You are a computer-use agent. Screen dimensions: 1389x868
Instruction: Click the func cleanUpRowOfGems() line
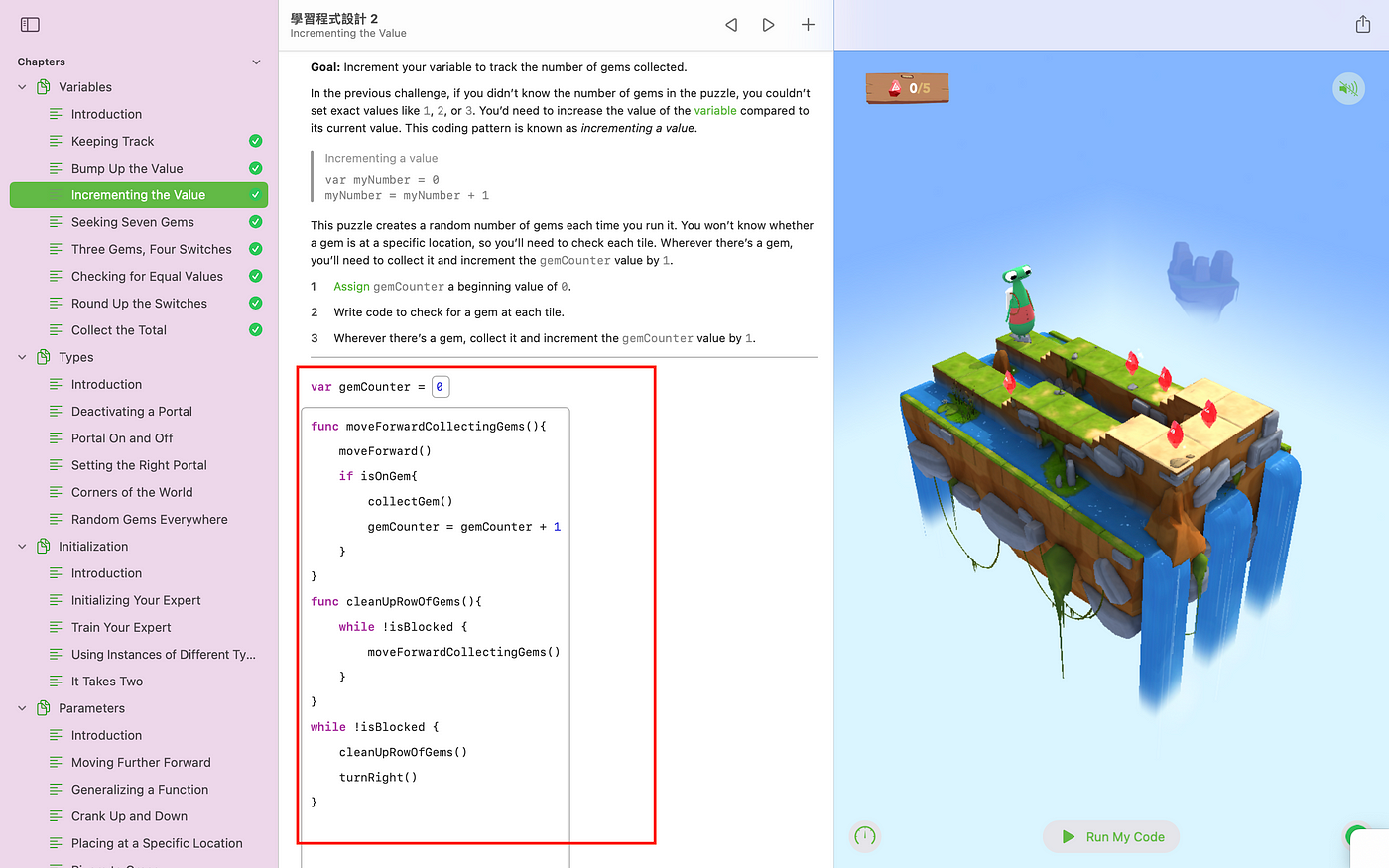click(x=396, y=602)
